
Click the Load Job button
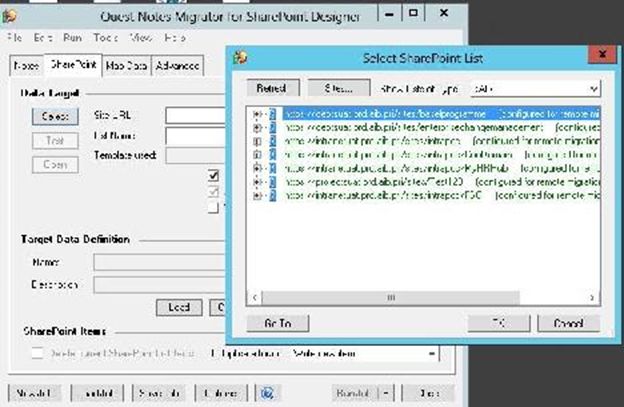point(98,393)
